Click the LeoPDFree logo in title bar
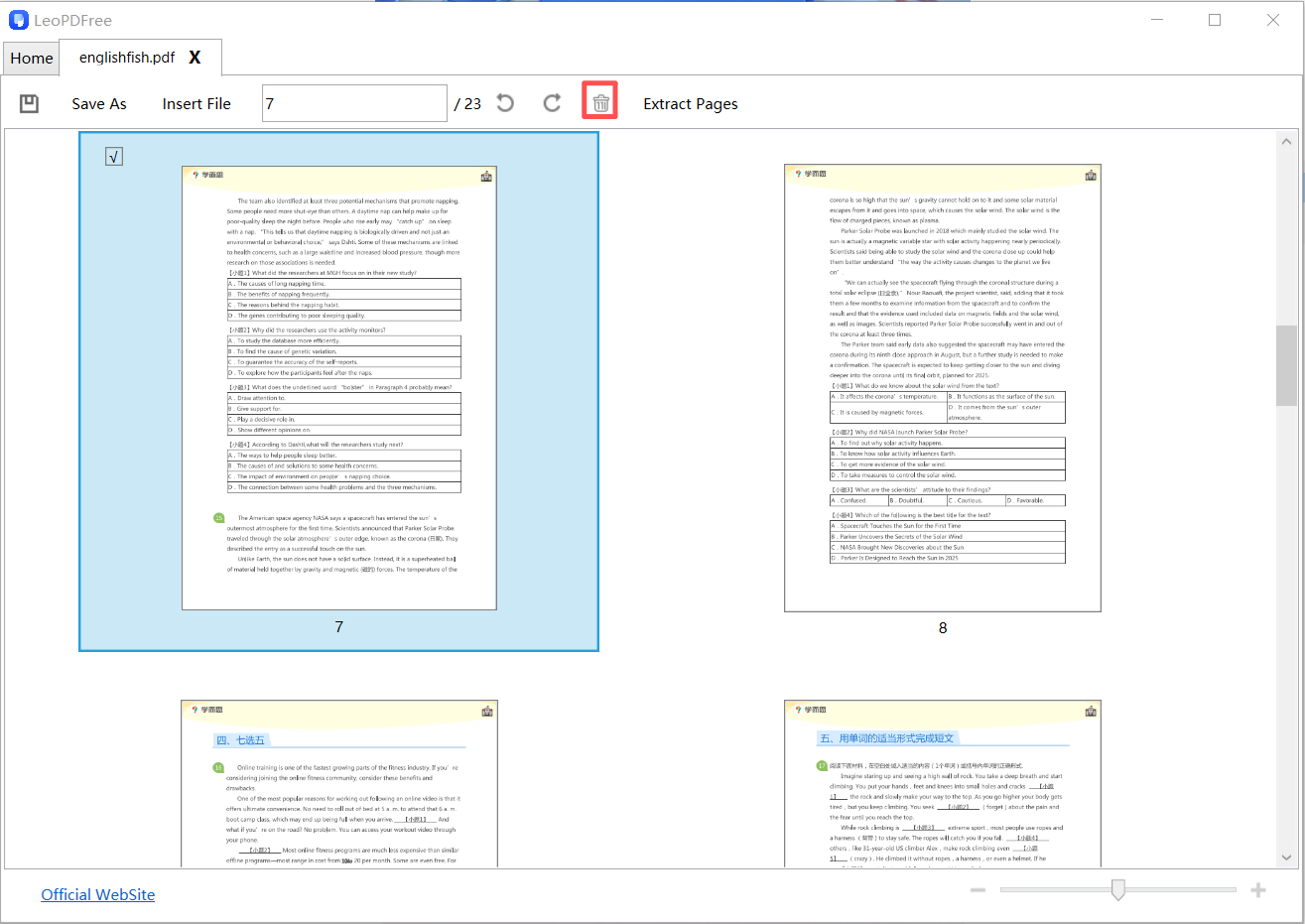1305x924 pixels. click(18, 20)
